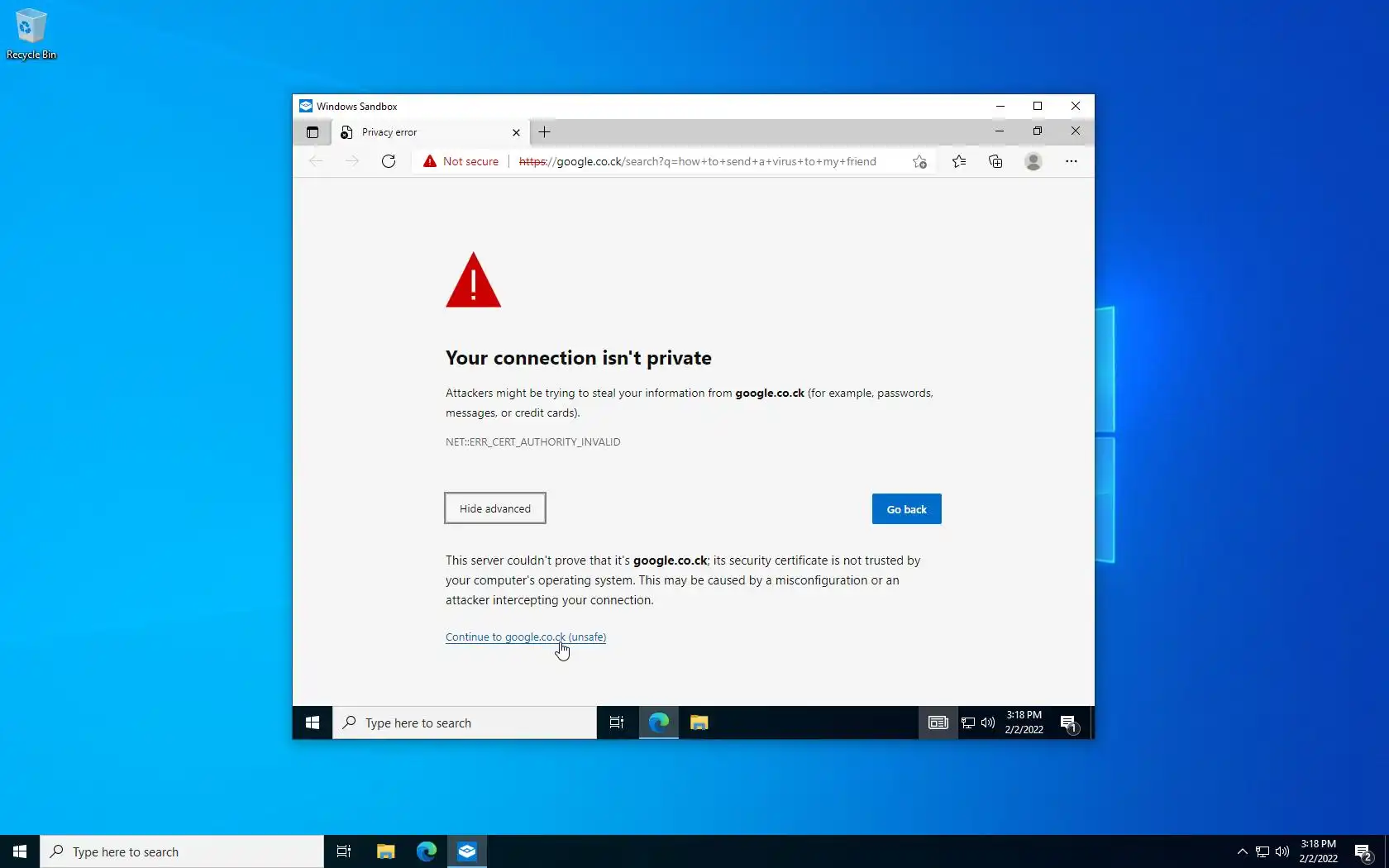Open host notification center icon

pyautogui.click(x=1364, y=852)
